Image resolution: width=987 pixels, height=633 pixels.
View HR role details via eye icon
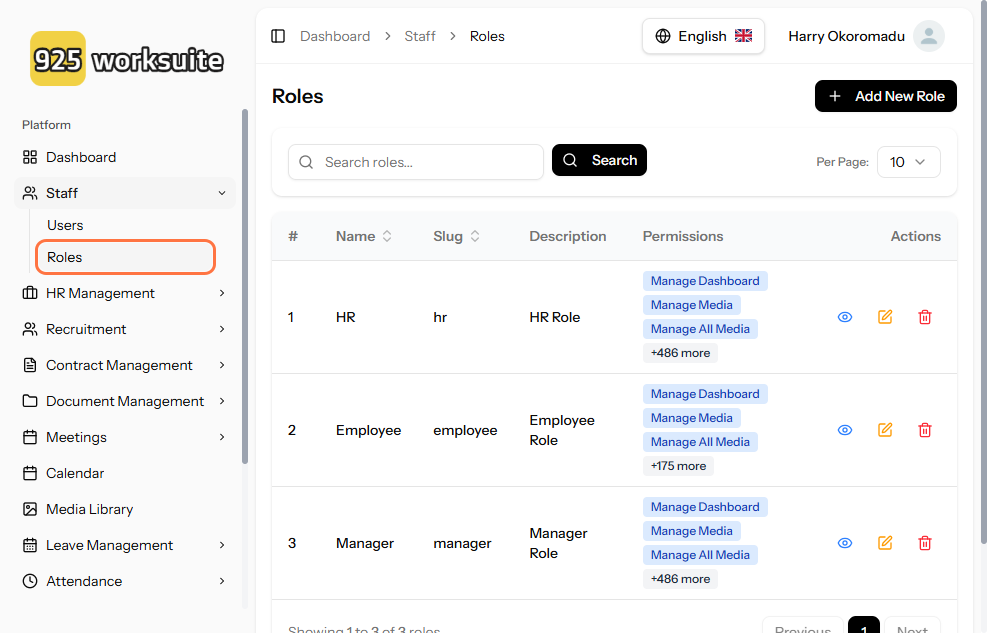[845, 317]
